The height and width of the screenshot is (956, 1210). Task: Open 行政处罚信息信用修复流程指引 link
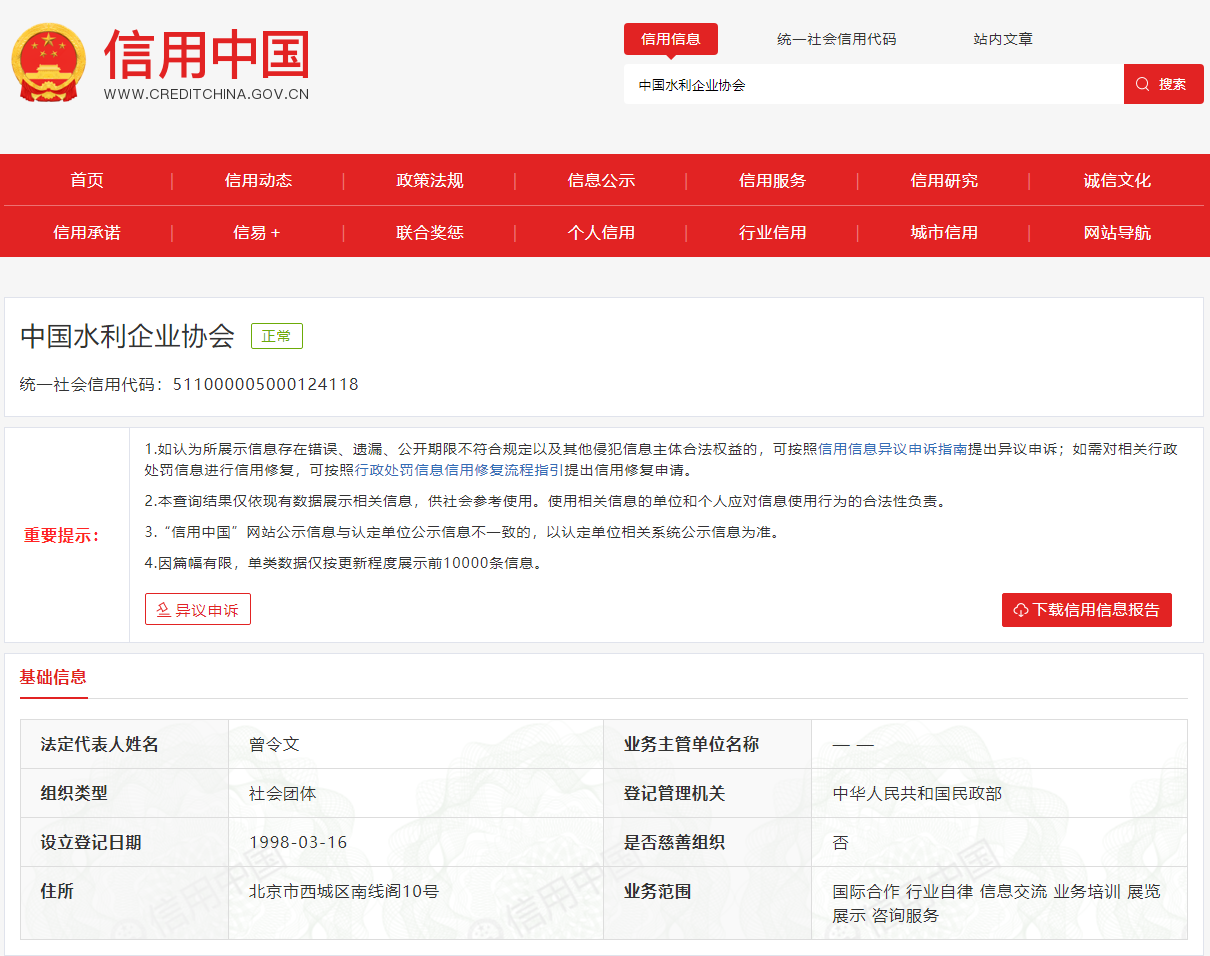[x=459, y=470]
